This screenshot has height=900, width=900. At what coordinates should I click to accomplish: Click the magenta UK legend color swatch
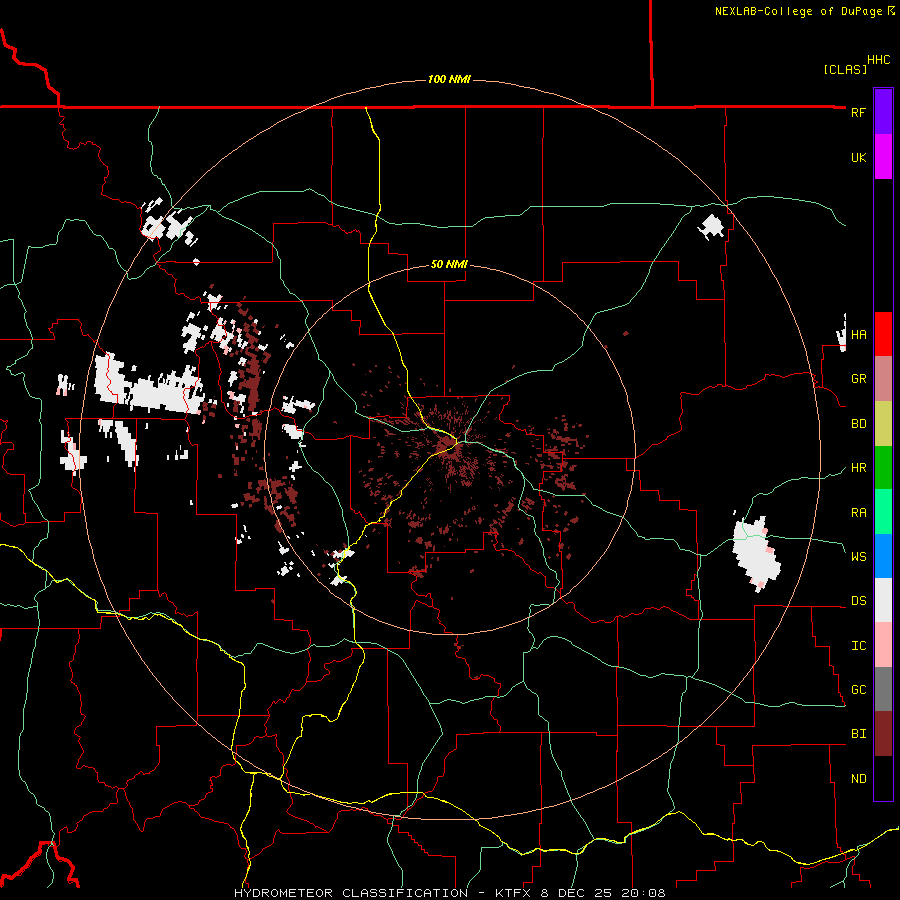883,156
